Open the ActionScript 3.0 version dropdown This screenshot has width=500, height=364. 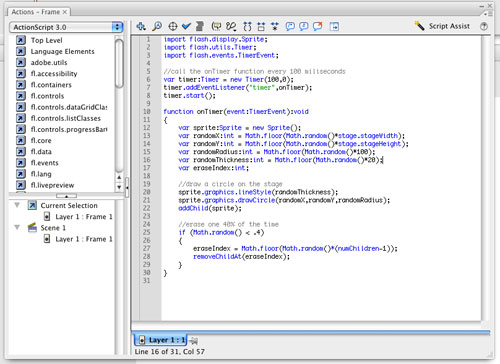click(66, 27)
